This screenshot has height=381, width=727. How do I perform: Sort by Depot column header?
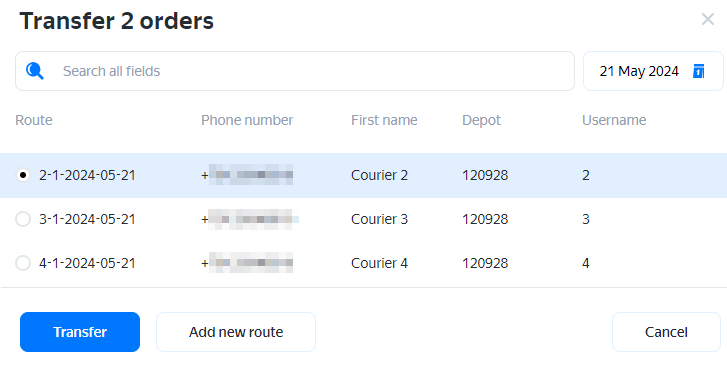click(x=481, y=121)
